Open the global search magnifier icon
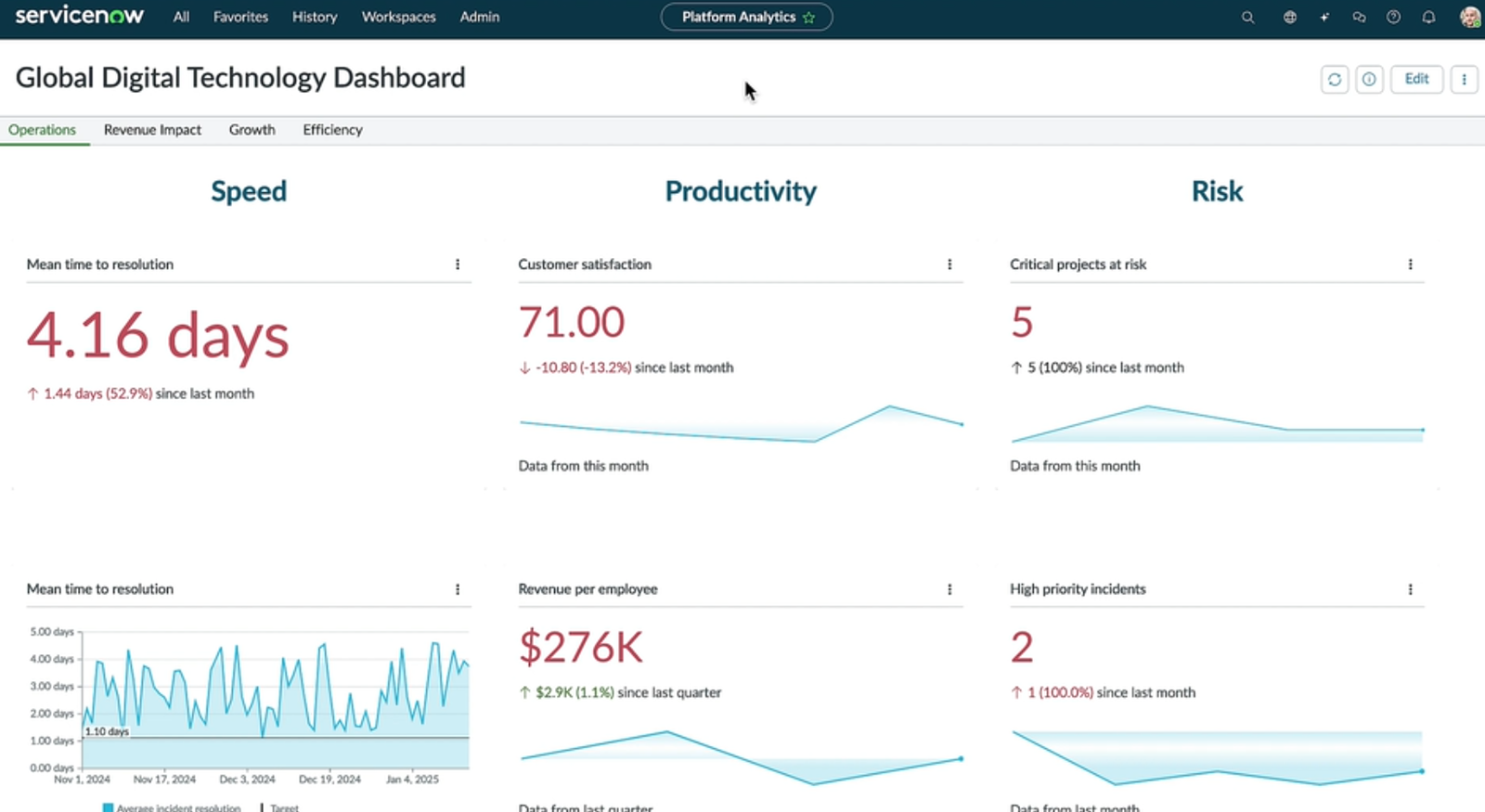This screenshot has width=1485, height=812. click(1247, 18)
